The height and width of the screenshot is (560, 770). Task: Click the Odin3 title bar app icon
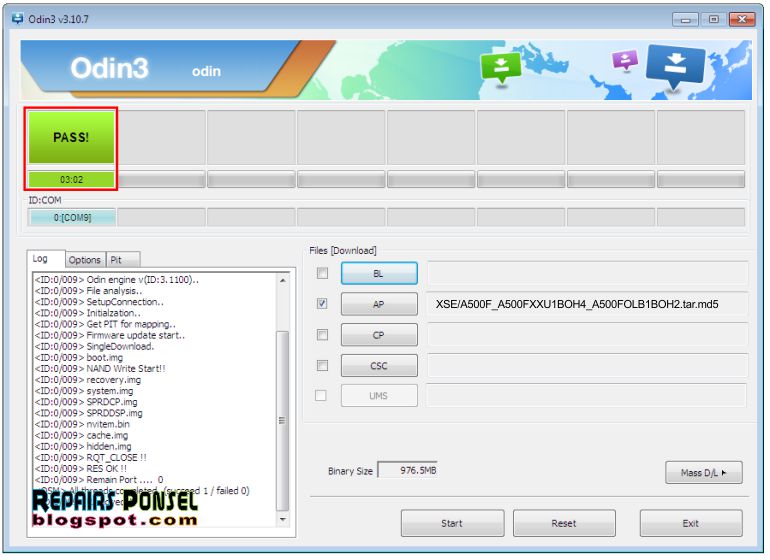tap(17, 19)
